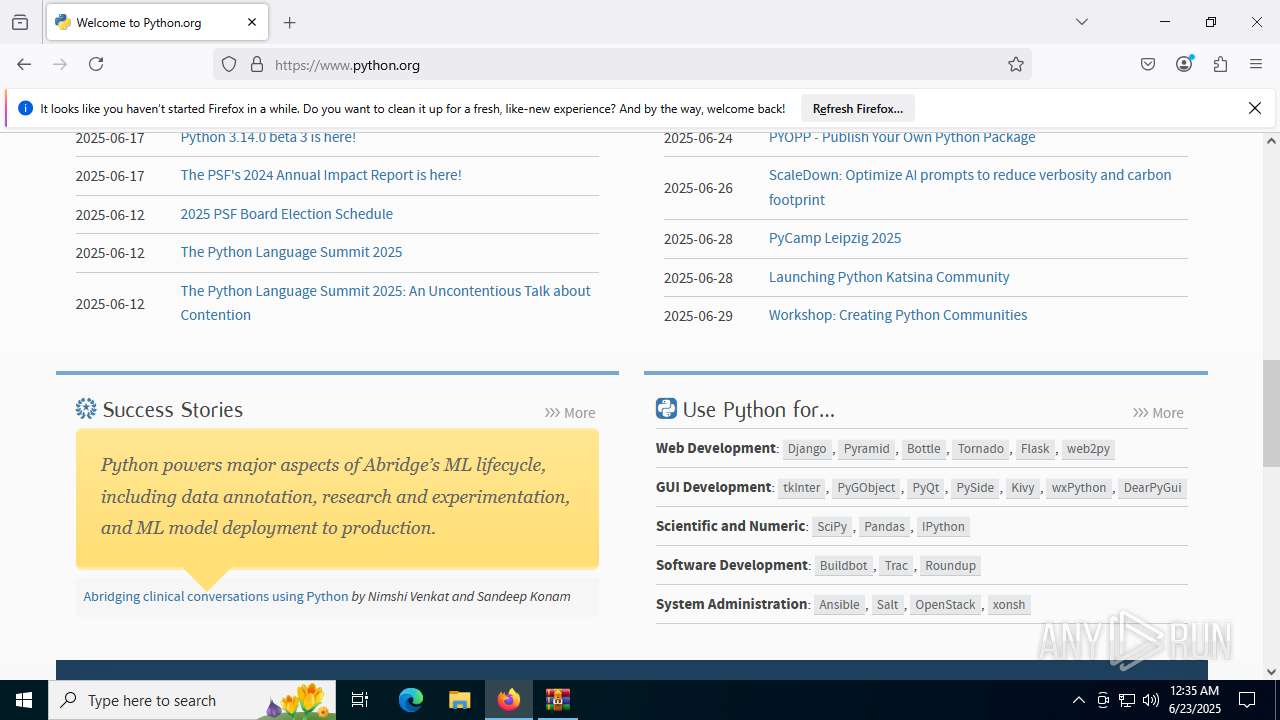
Task: Open a new tab with plus button
Action: click(290, 22)
